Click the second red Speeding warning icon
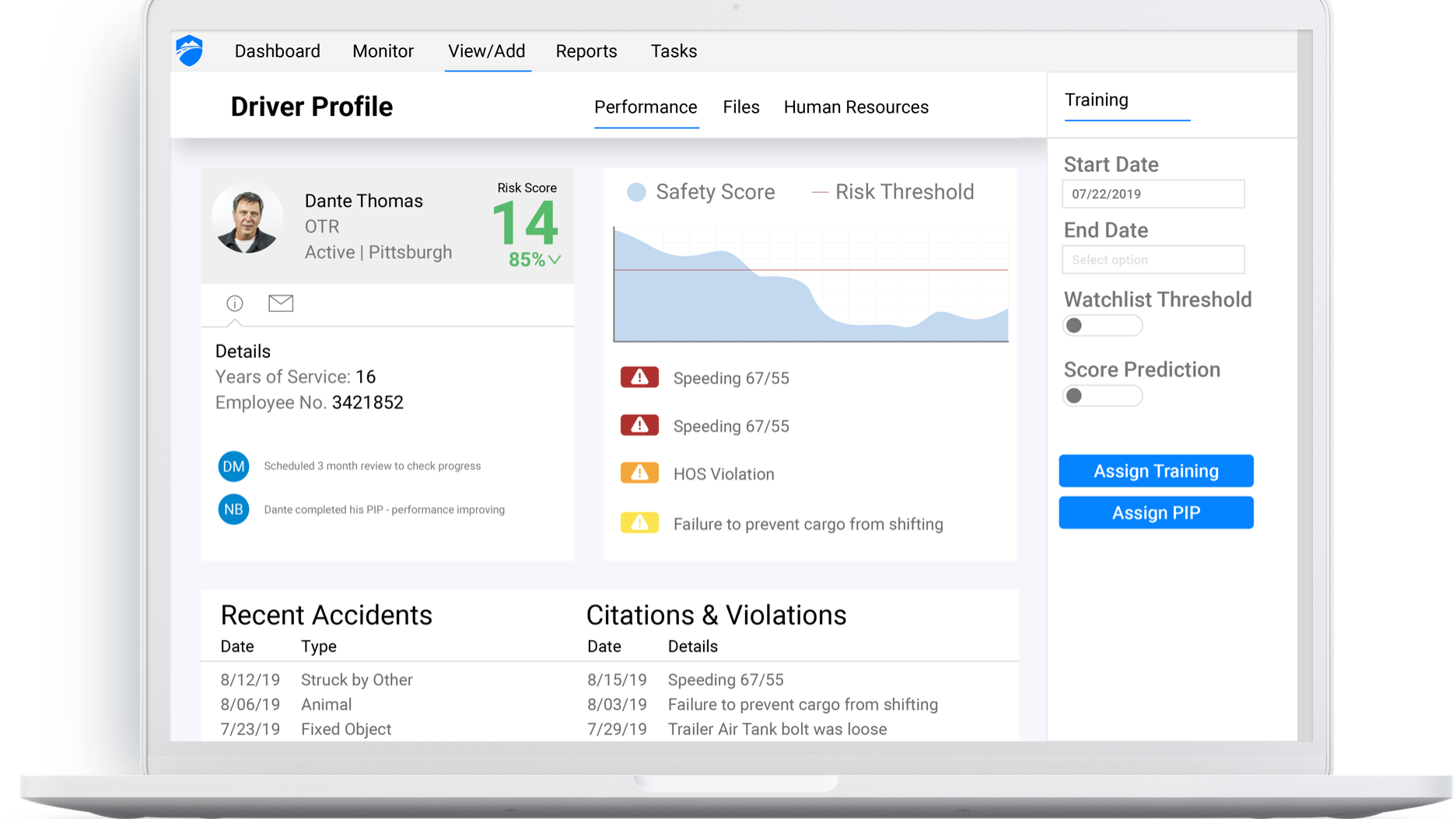Viewport: 1456px width, 819px height. click(639, 425)
